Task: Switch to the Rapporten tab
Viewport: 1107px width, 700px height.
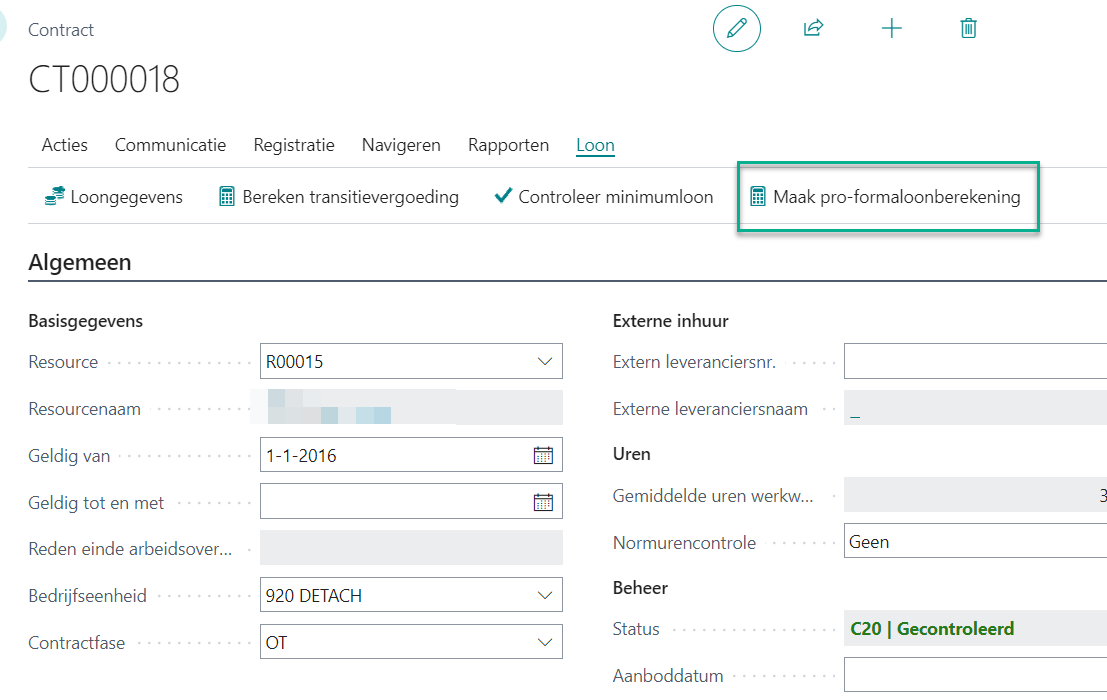Action: tap(508, 145)
